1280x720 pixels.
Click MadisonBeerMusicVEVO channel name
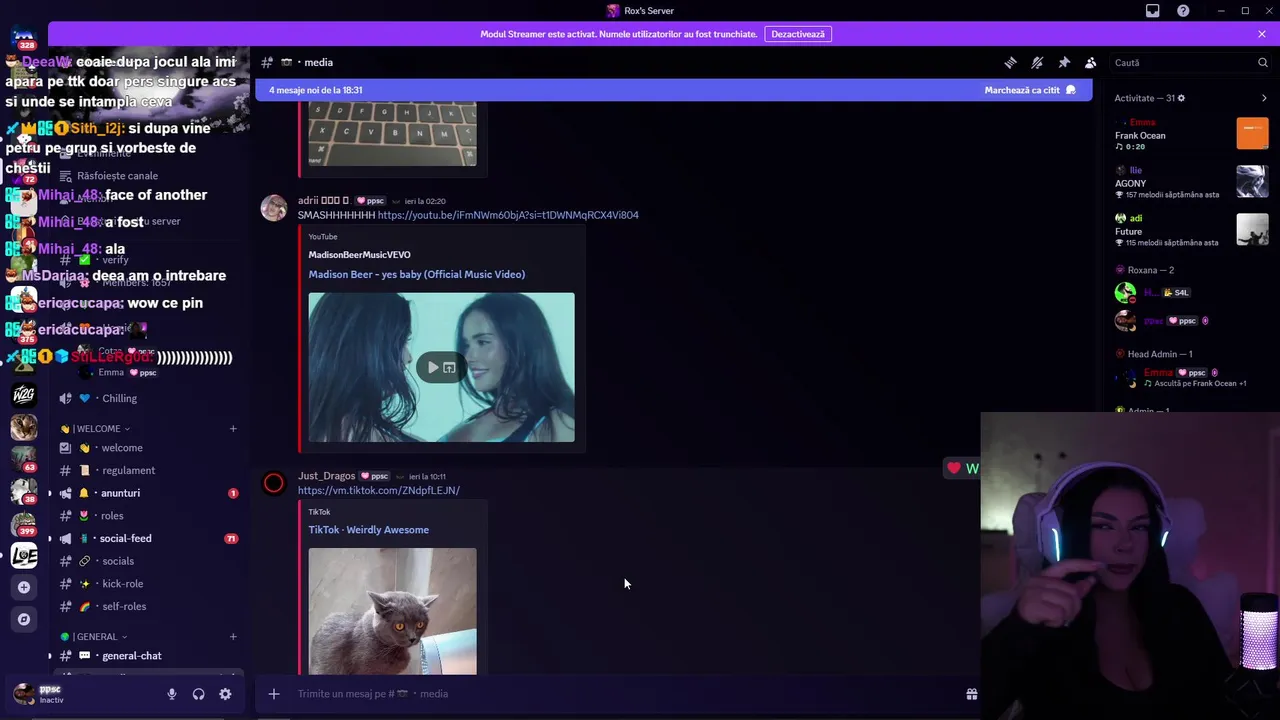pos(360,255)
